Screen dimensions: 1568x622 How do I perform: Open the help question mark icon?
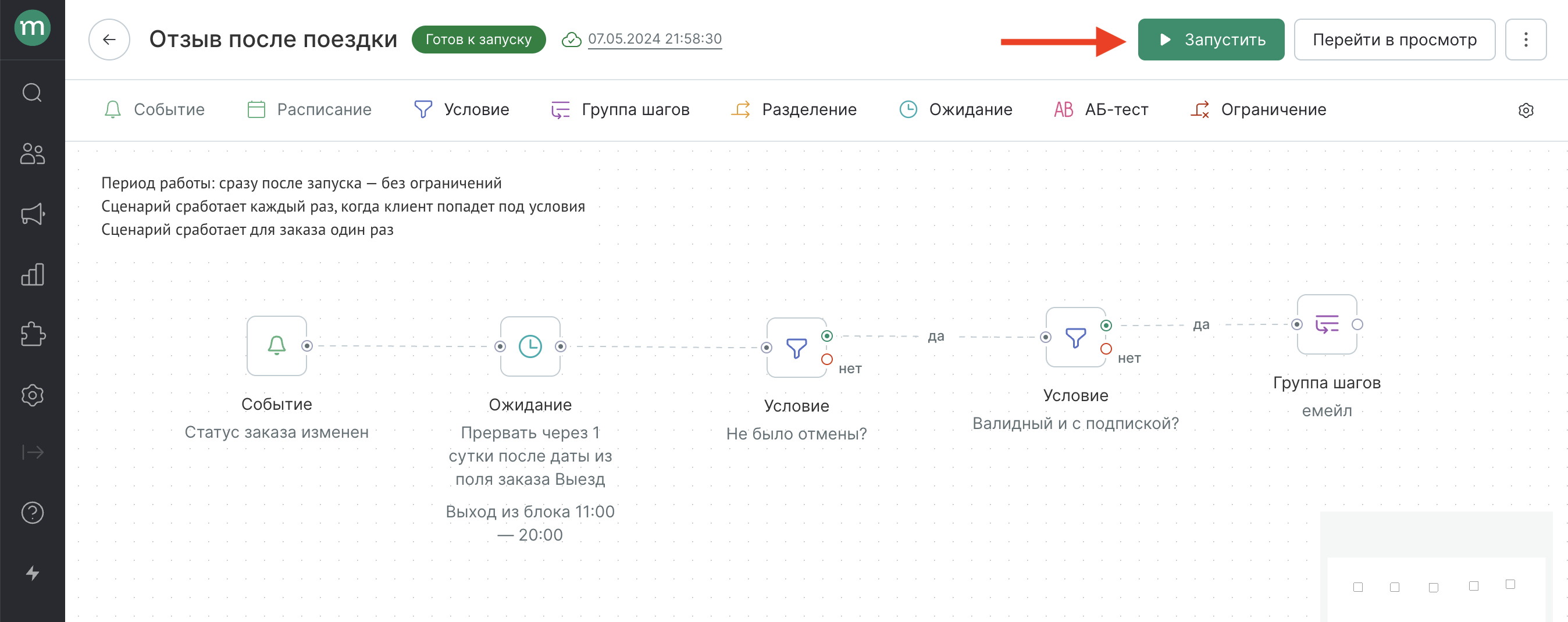(x=32, y=513)
